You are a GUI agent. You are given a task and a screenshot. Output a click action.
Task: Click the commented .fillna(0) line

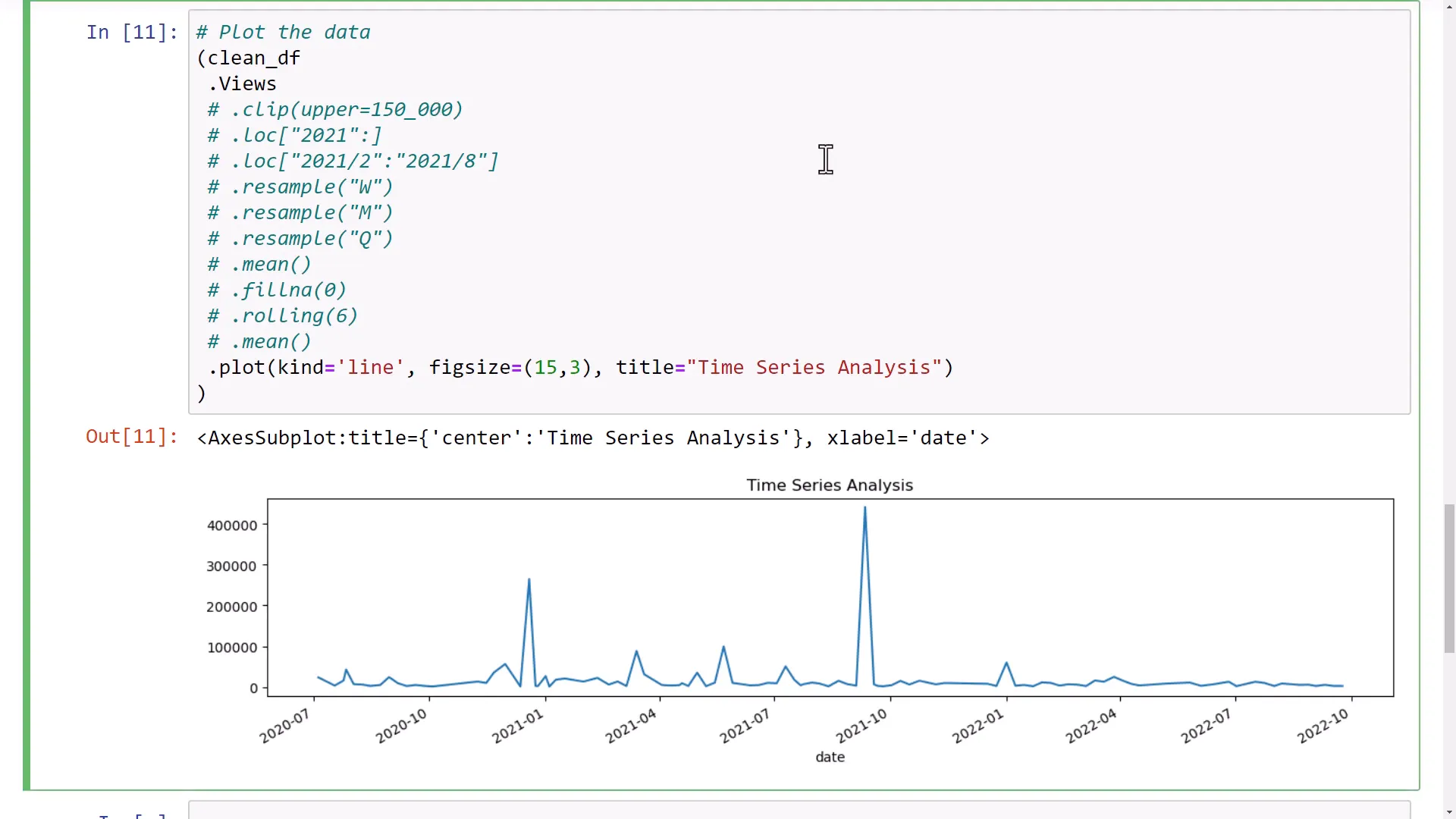(x=277, y=290)
